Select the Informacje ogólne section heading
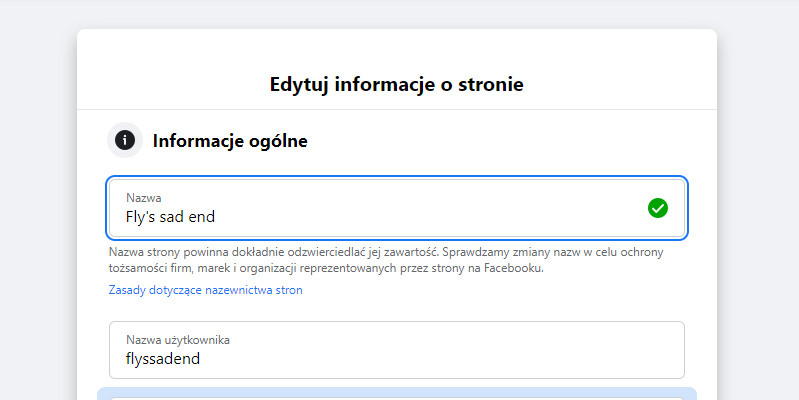 (x=230, y=141)
